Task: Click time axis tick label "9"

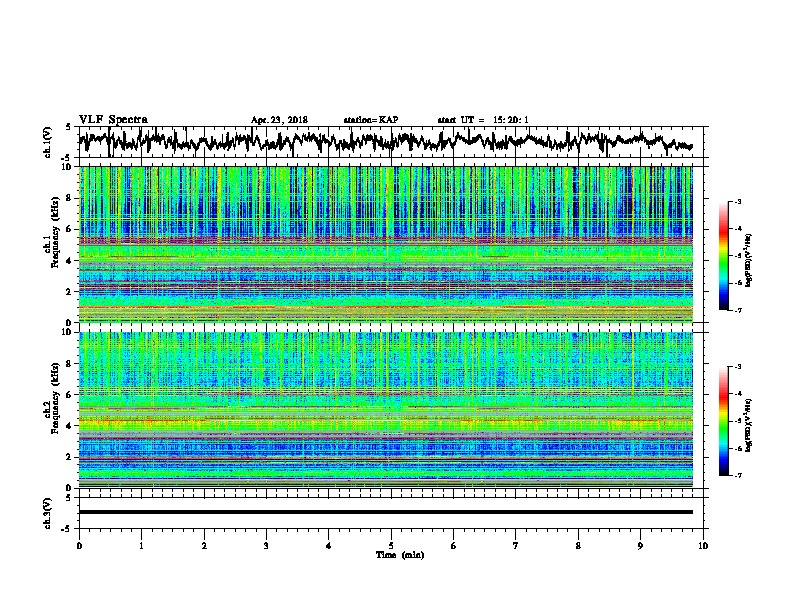Action: coord(640,546)
